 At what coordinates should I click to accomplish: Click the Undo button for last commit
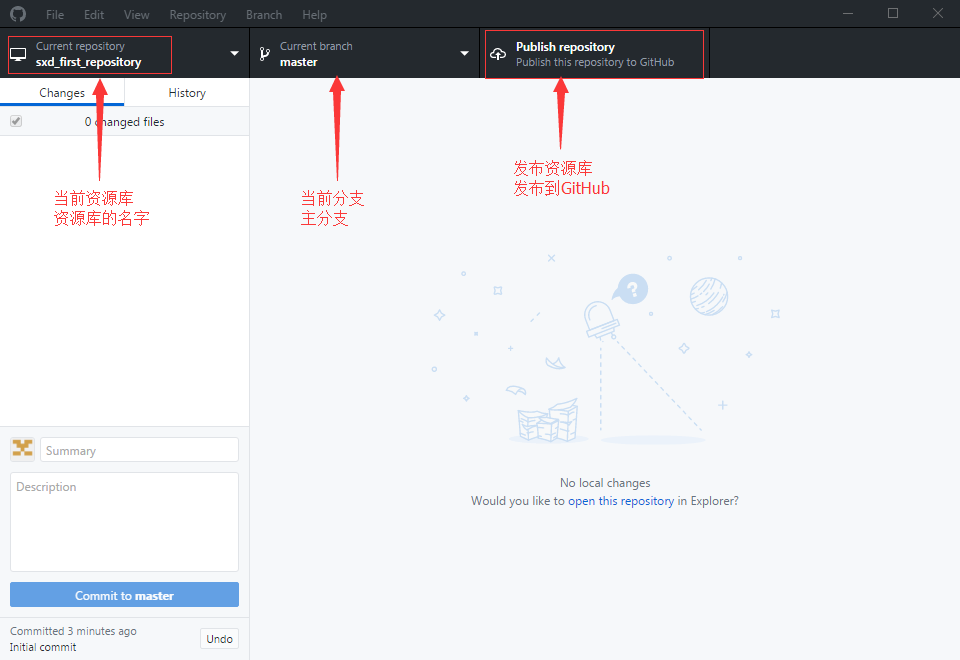coord(219,639)
